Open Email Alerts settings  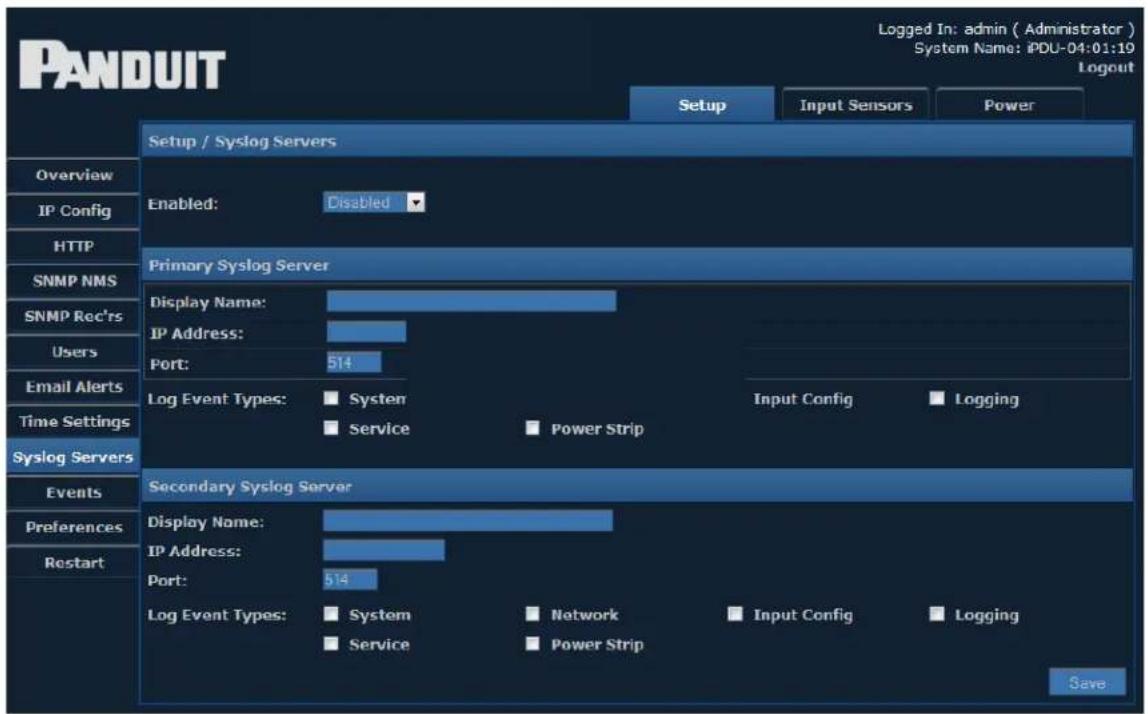coord(74,387)
